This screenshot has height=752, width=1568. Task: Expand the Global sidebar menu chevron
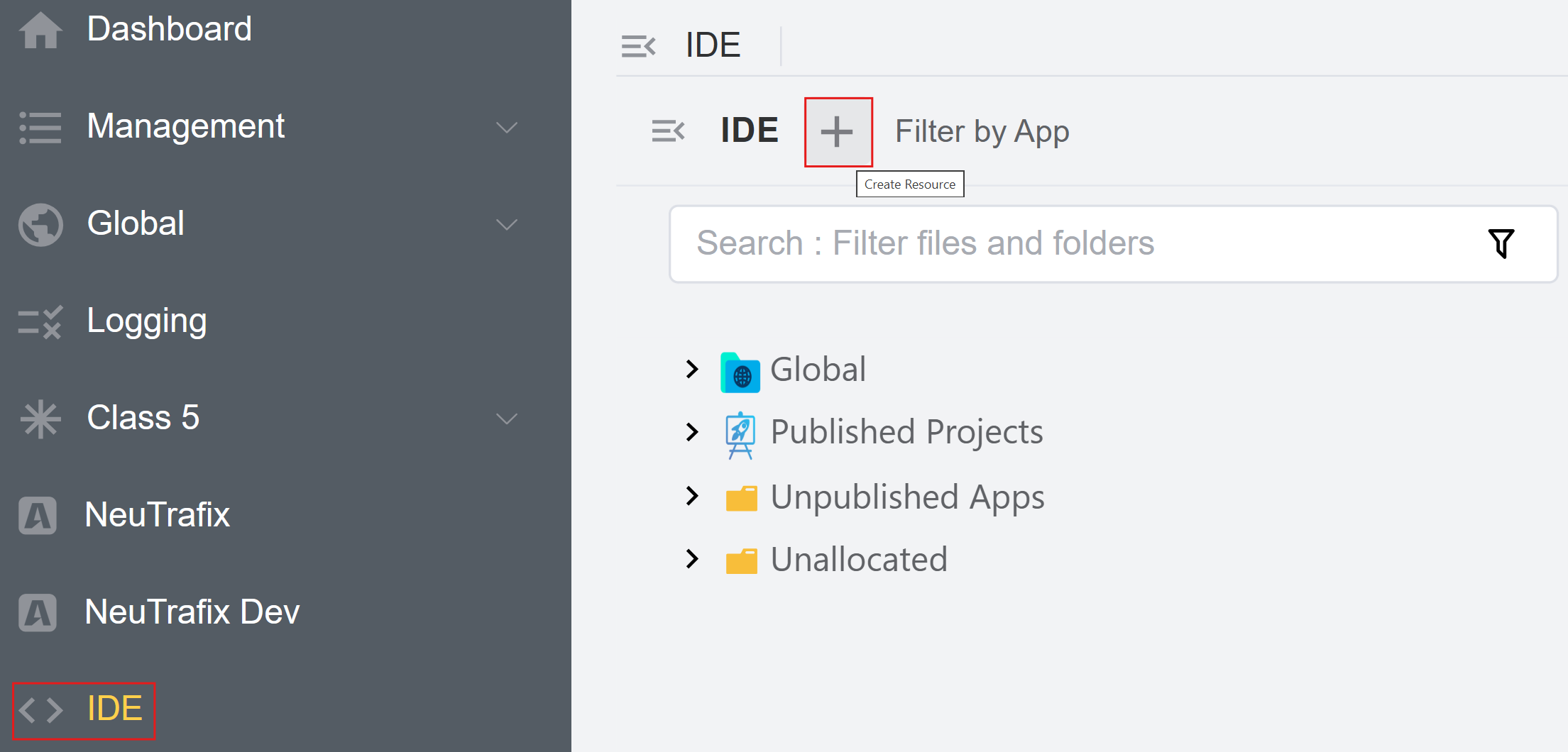pyautogui.click(x=506, y=225)
